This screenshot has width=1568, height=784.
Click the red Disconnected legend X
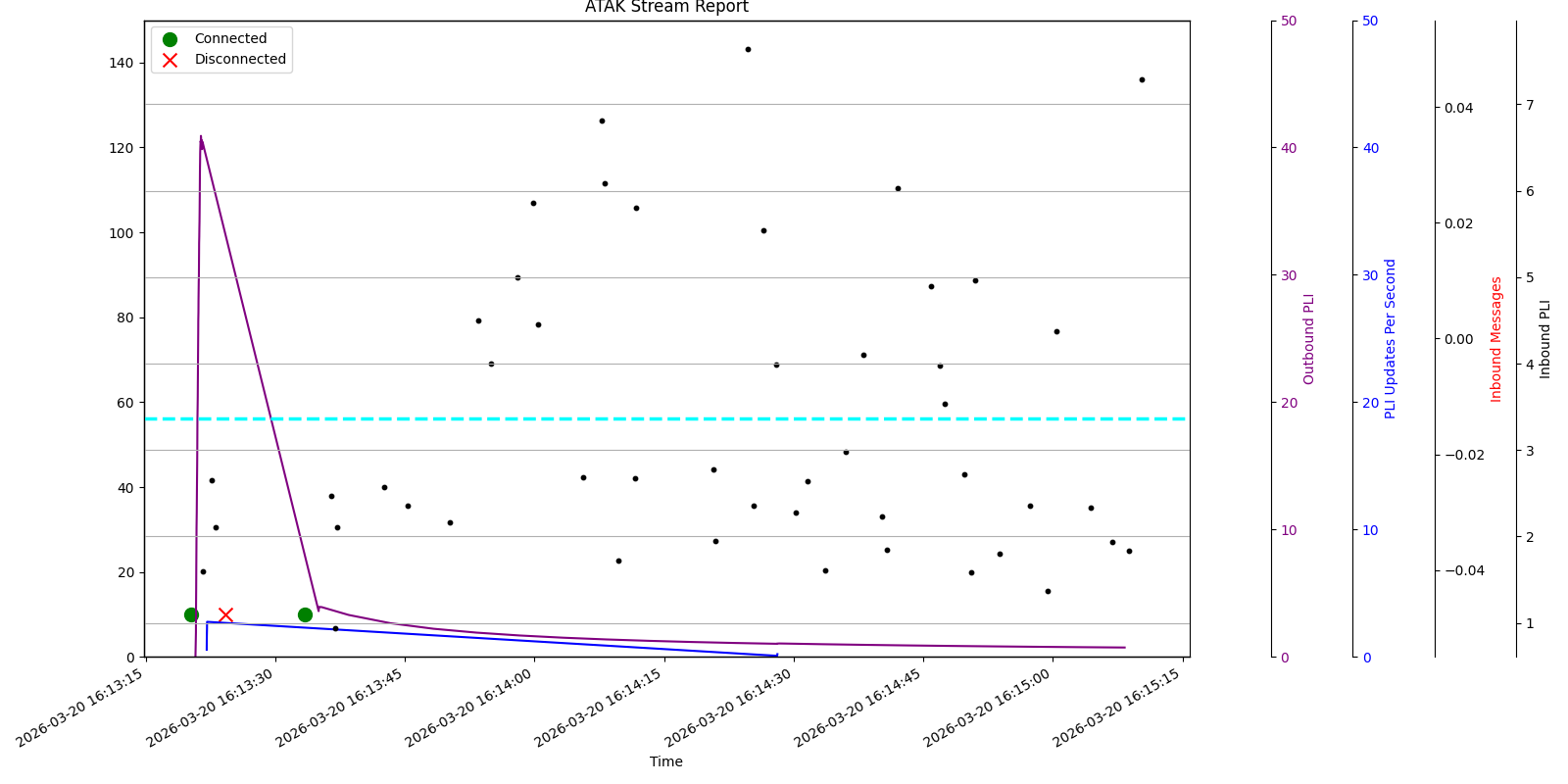pyautogui.click(x=170, y=60)
